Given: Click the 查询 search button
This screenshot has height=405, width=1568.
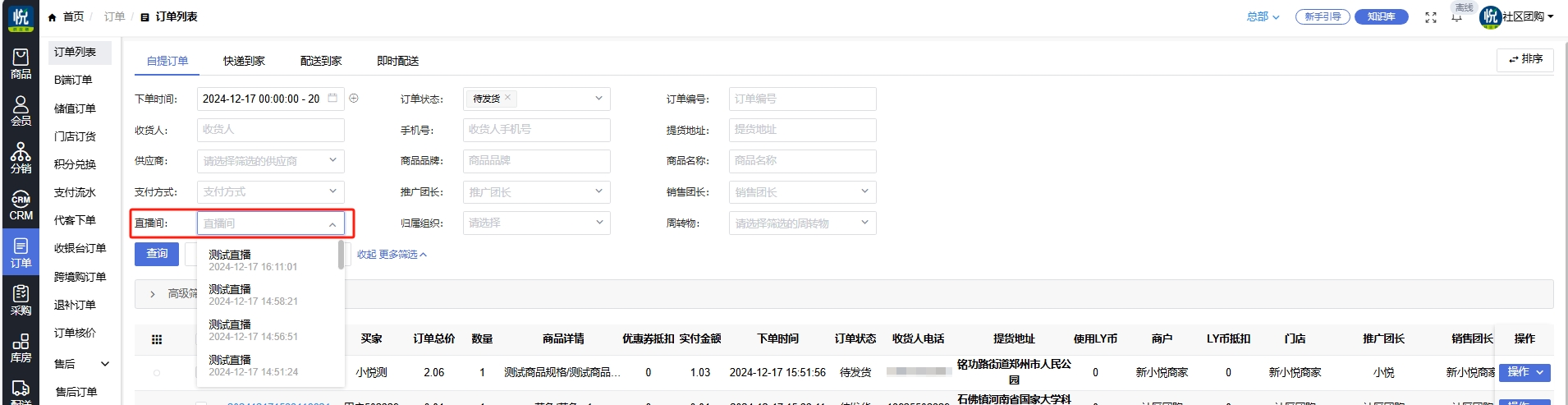Looking at the screenshot, I should (x=157, y=254).
